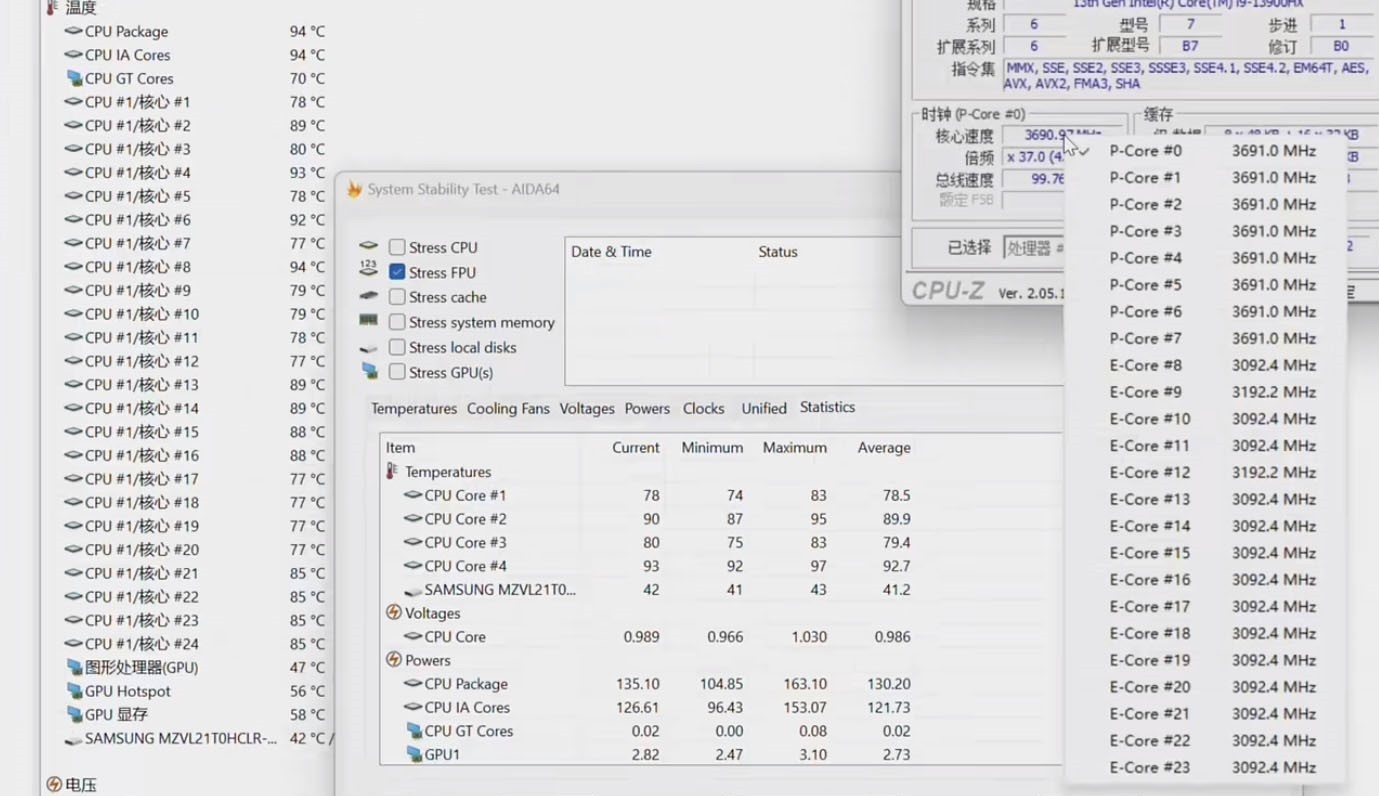Image resolution: width=1379 pixels, height=796 pixels.
Task: Click the Item column header
Action: point(400,448)
